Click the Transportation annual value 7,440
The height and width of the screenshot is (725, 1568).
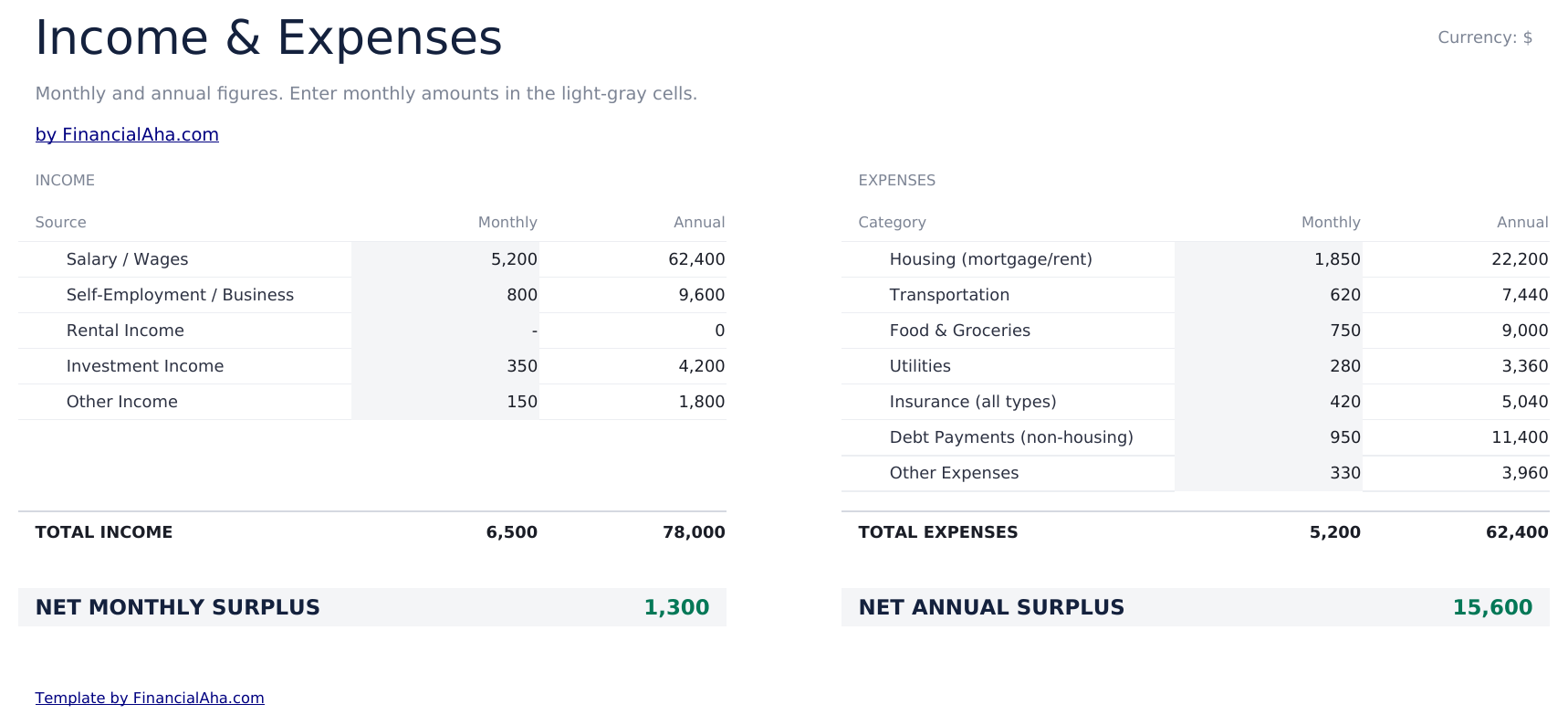1525,295
